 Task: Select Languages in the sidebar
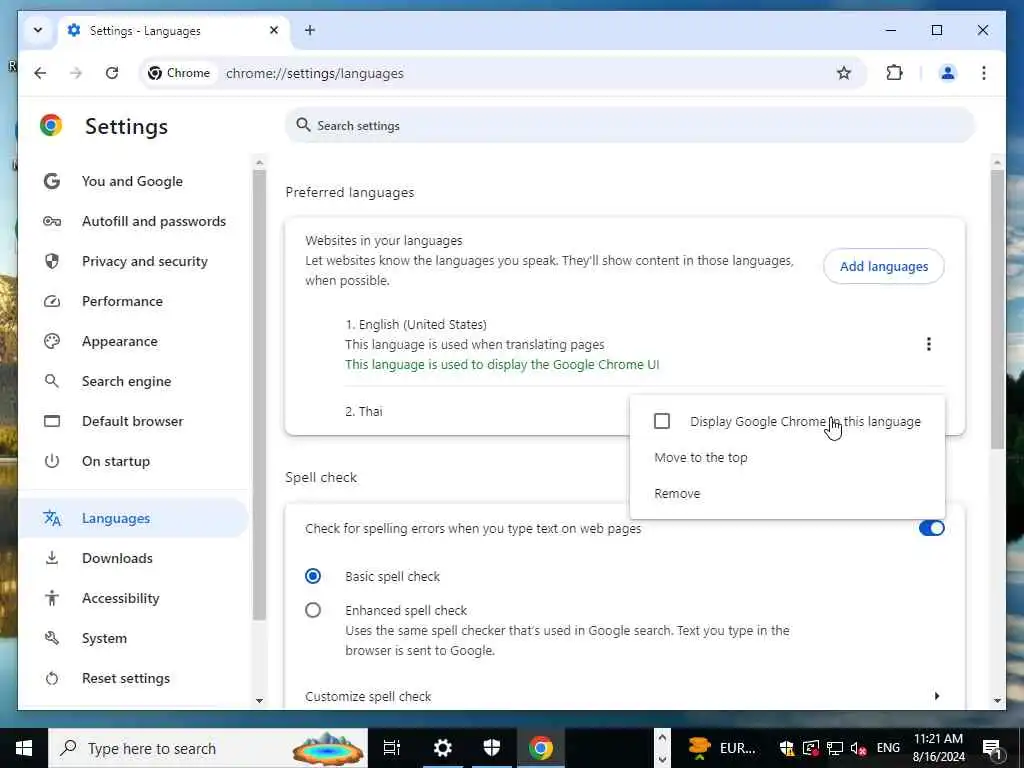133,518
